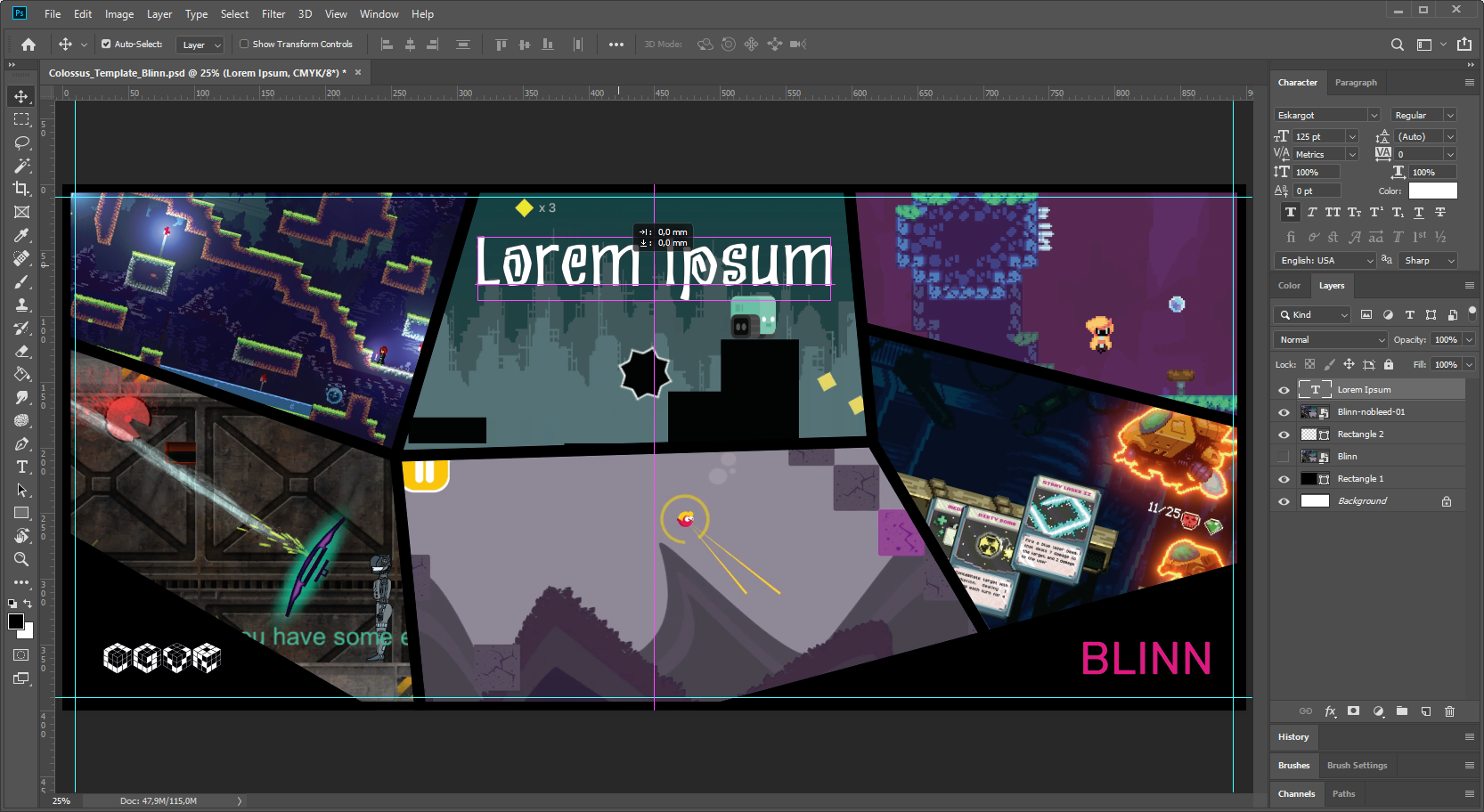Enable Show Transform Controls checkbox
Image resolution: width=1484 pixels, height=812 pixels.
point(244,44)
